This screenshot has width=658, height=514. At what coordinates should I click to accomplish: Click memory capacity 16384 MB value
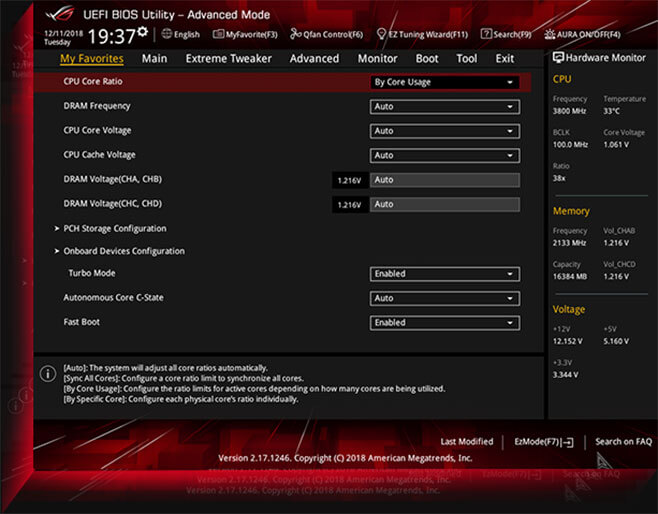570,277
